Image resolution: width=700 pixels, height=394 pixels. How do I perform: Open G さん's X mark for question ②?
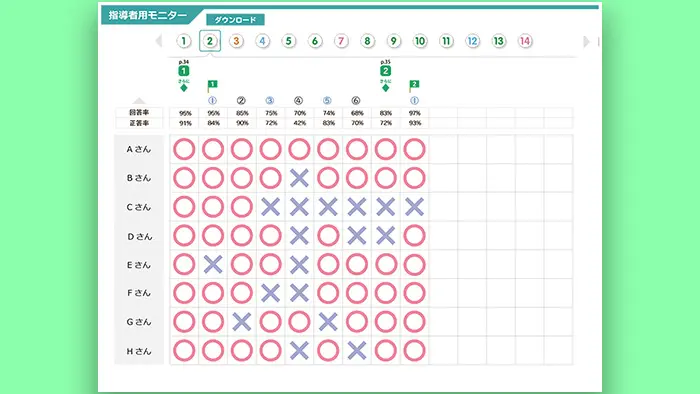tap(242, 322)
